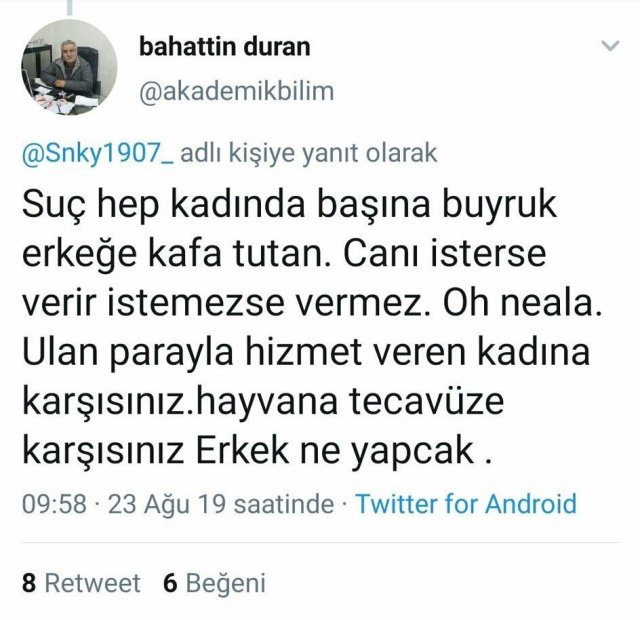Image resolution: width=640 pixels, height=620 pixels.
Task: Click the word "Retweet" in stats row
Action: 93,582
